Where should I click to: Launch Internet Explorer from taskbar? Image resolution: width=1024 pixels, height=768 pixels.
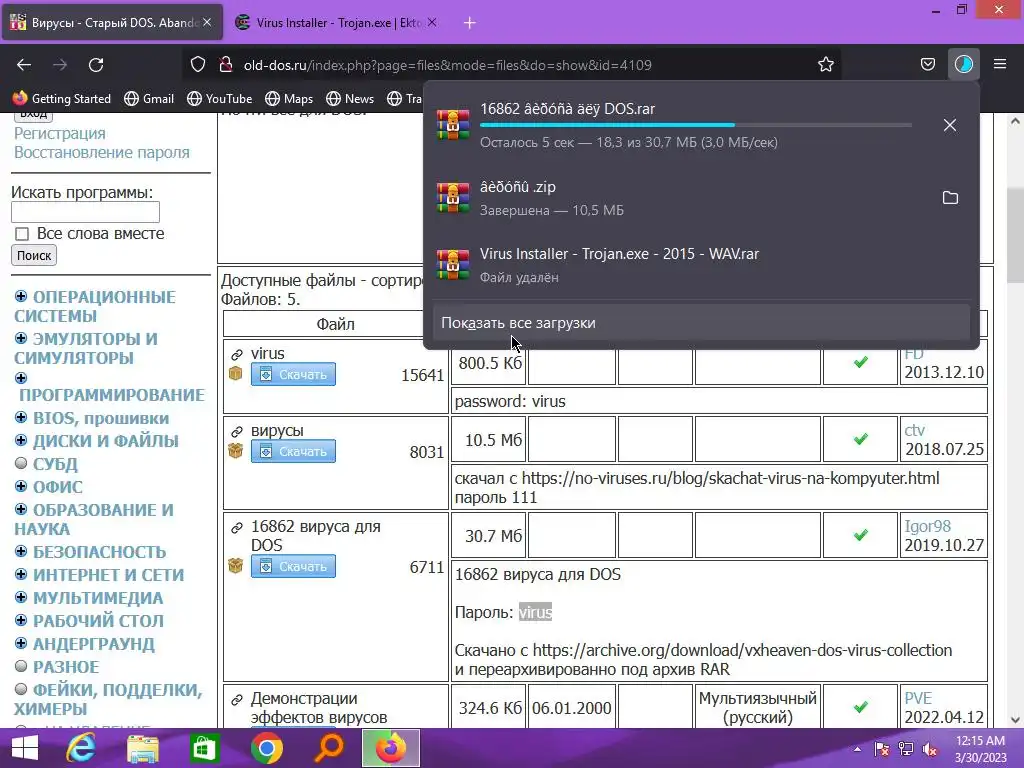tap(81, 748)
